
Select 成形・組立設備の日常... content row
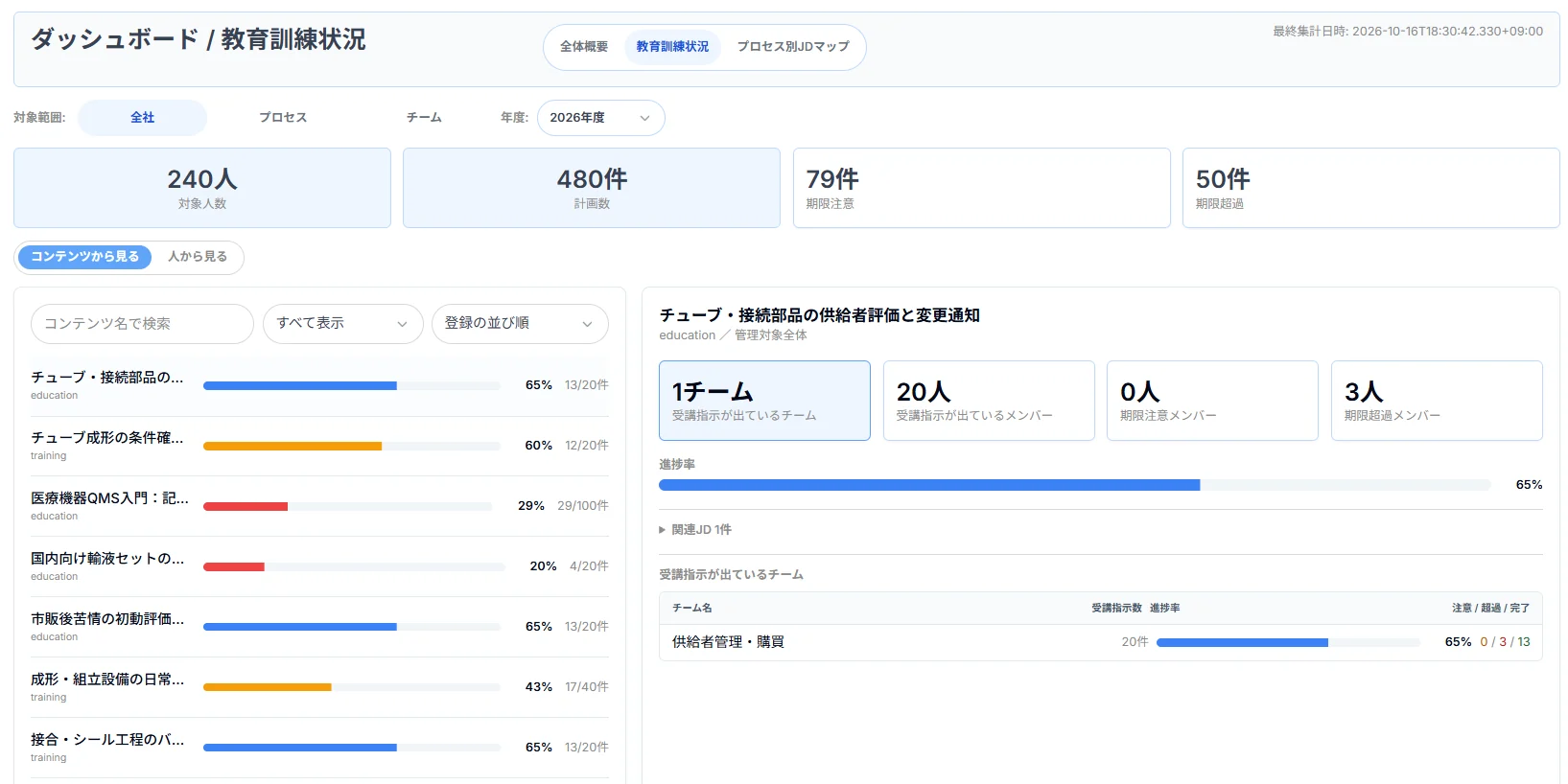(x=319, y=688)
